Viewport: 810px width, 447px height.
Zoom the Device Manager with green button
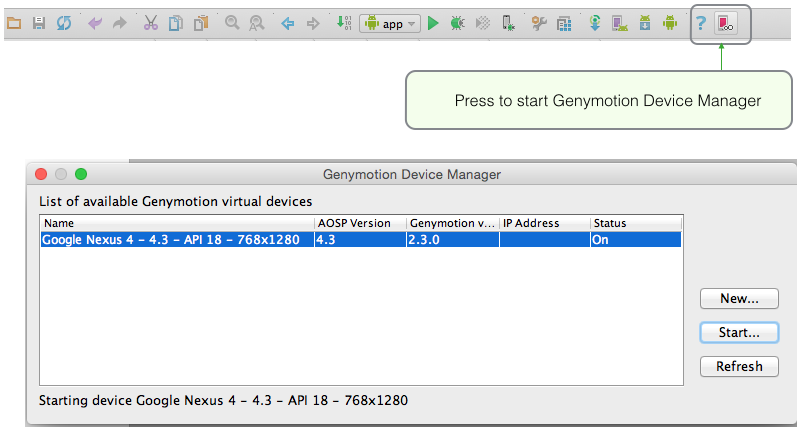click(81, 174)
